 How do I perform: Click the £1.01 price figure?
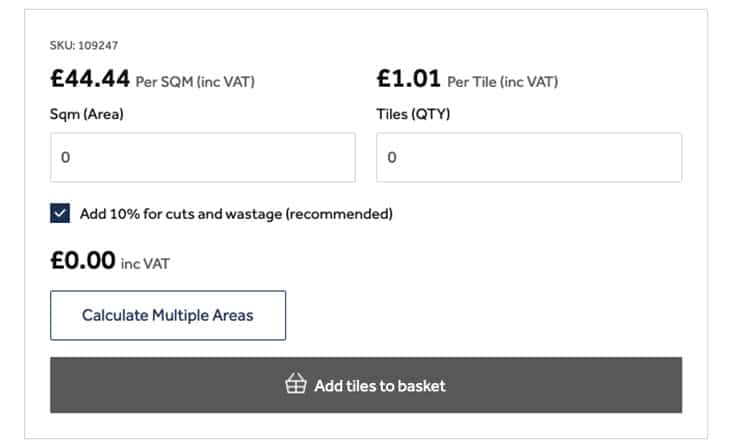[x=409, y=78]
